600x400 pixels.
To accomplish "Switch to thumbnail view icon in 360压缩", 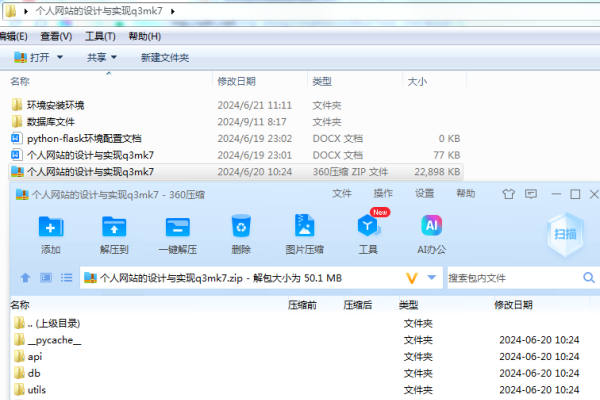I will point(46,278).
